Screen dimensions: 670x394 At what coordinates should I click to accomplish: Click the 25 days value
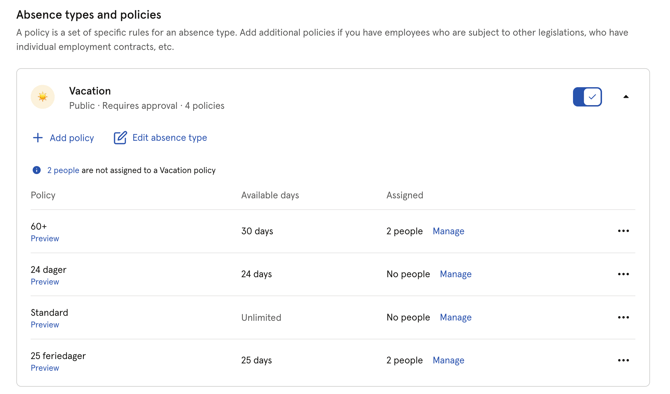[256, 361]
